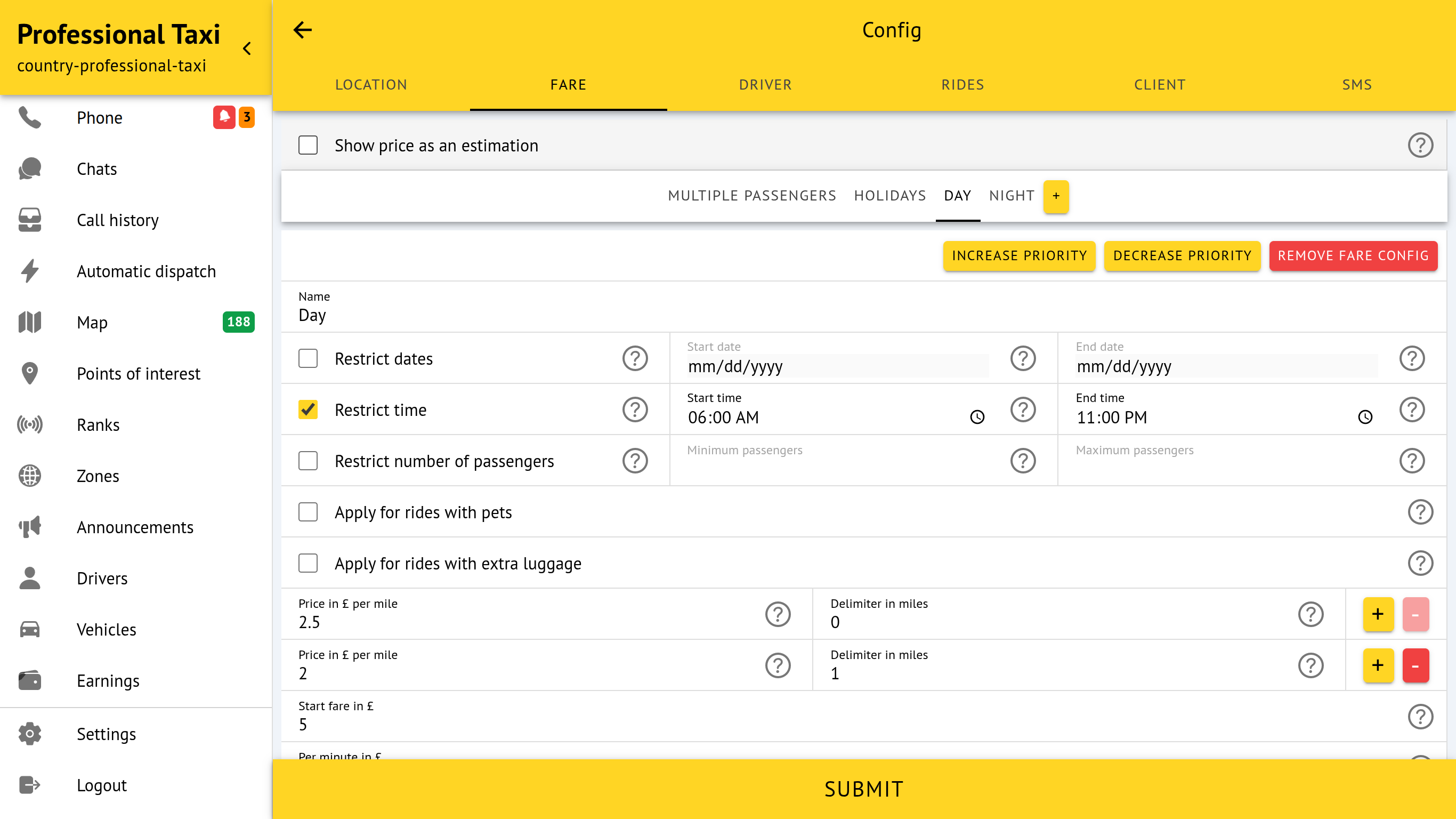The width and height of the screenshot is (1456, 819).
Task: Click the red Phone notification bell badge
Action: [x=224, y=117]
